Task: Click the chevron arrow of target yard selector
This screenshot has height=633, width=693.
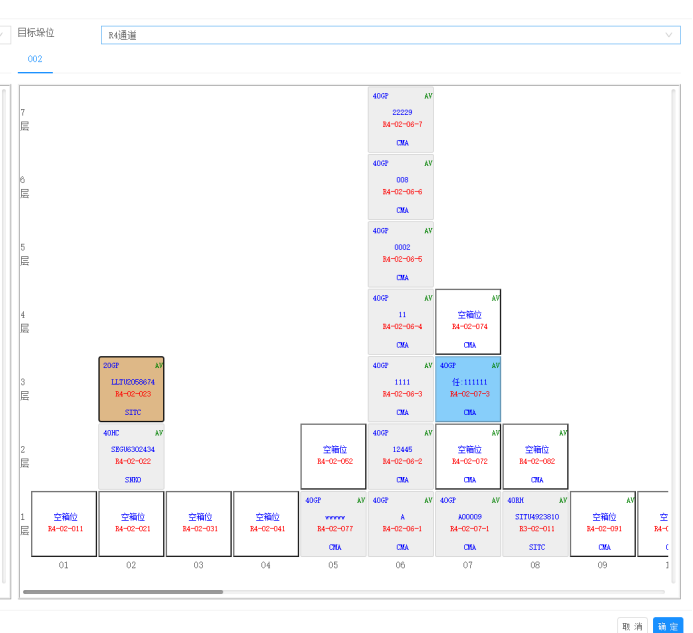Action: 669,35
